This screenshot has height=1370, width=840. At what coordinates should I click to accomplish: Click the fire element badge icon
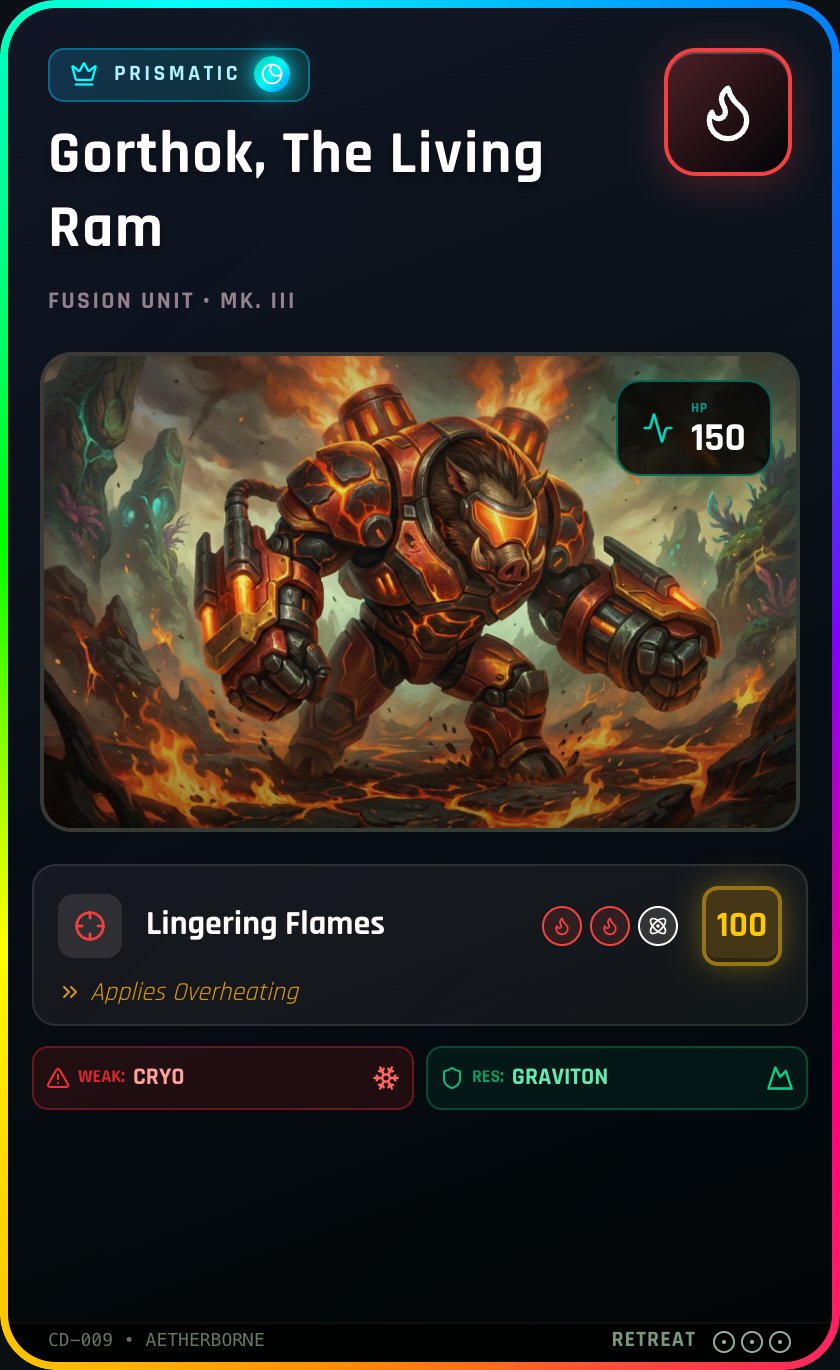(x=728, y=112)
